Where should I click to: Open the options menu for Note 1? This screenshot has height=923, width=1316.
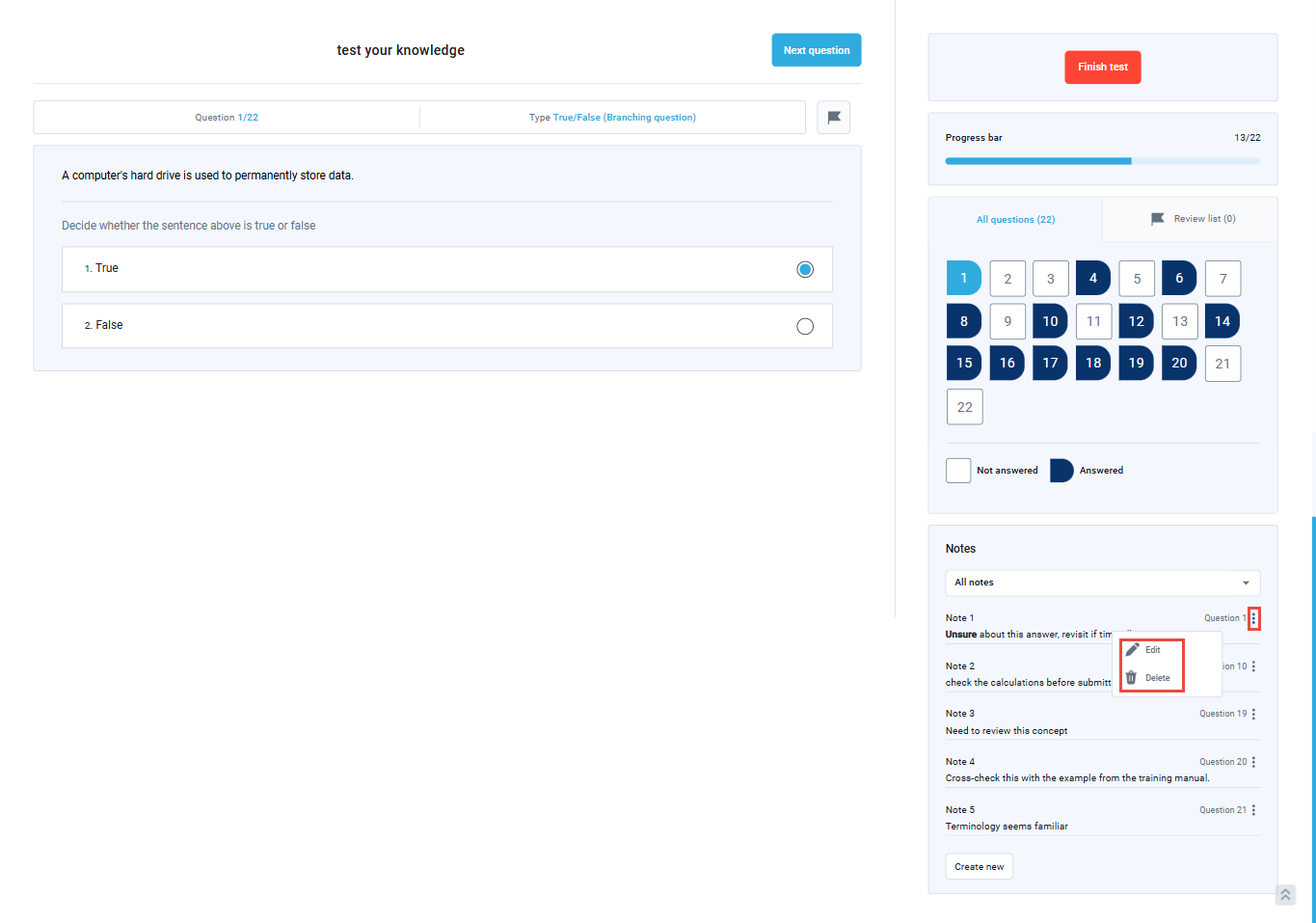click(x=1253, y=618)
